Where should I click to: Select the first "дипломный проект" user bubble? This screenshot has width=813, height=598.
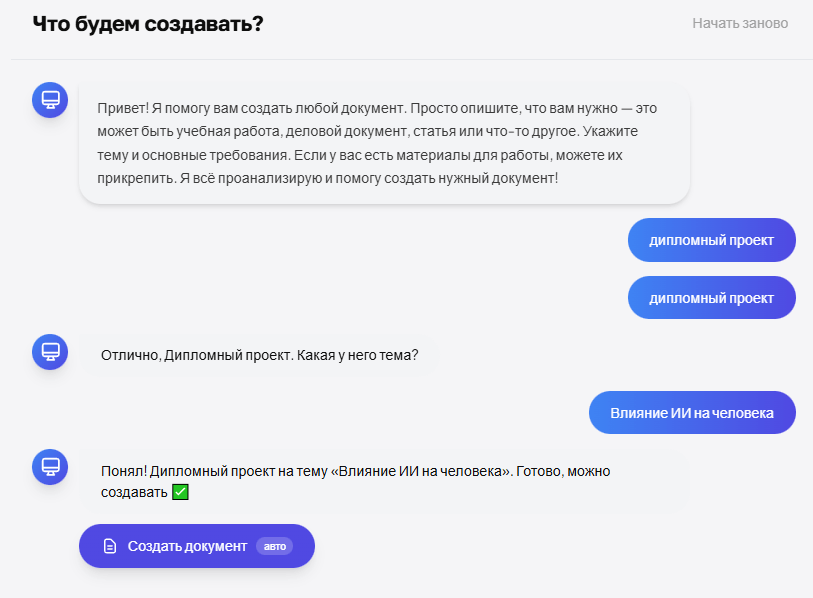[711, 241]
